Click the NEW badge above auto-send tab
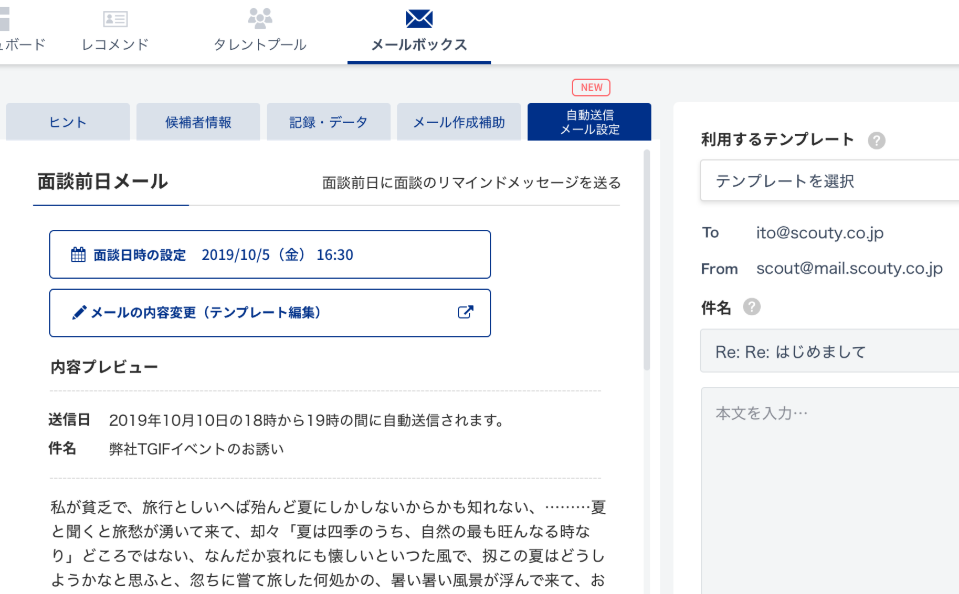The width and height of the screenshot is (959, 594). (x=591, y=87)
